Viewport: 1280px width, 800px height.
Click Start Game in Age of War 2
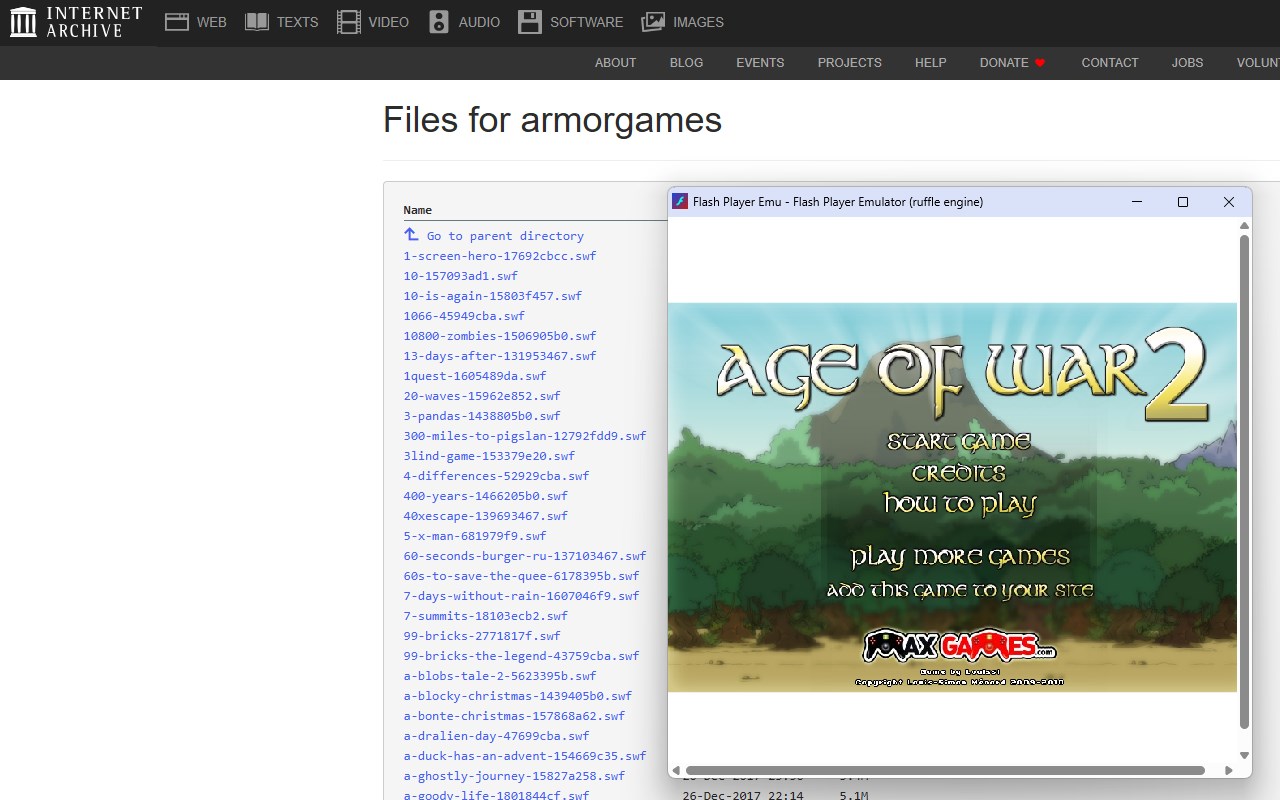(959, 442)
